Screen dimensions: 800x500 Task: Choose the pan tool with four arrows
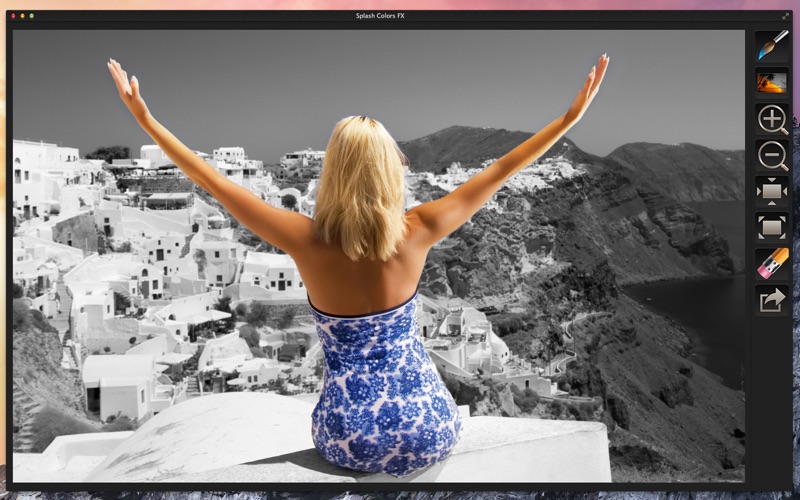[x=772, y=191]
